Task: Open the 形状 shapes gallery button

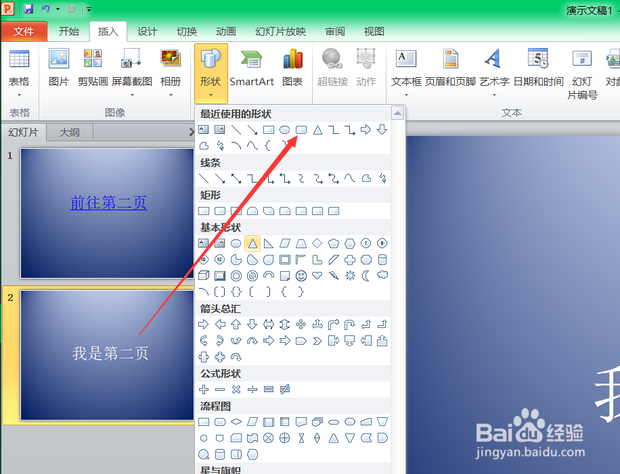Action: click(211, 73)
